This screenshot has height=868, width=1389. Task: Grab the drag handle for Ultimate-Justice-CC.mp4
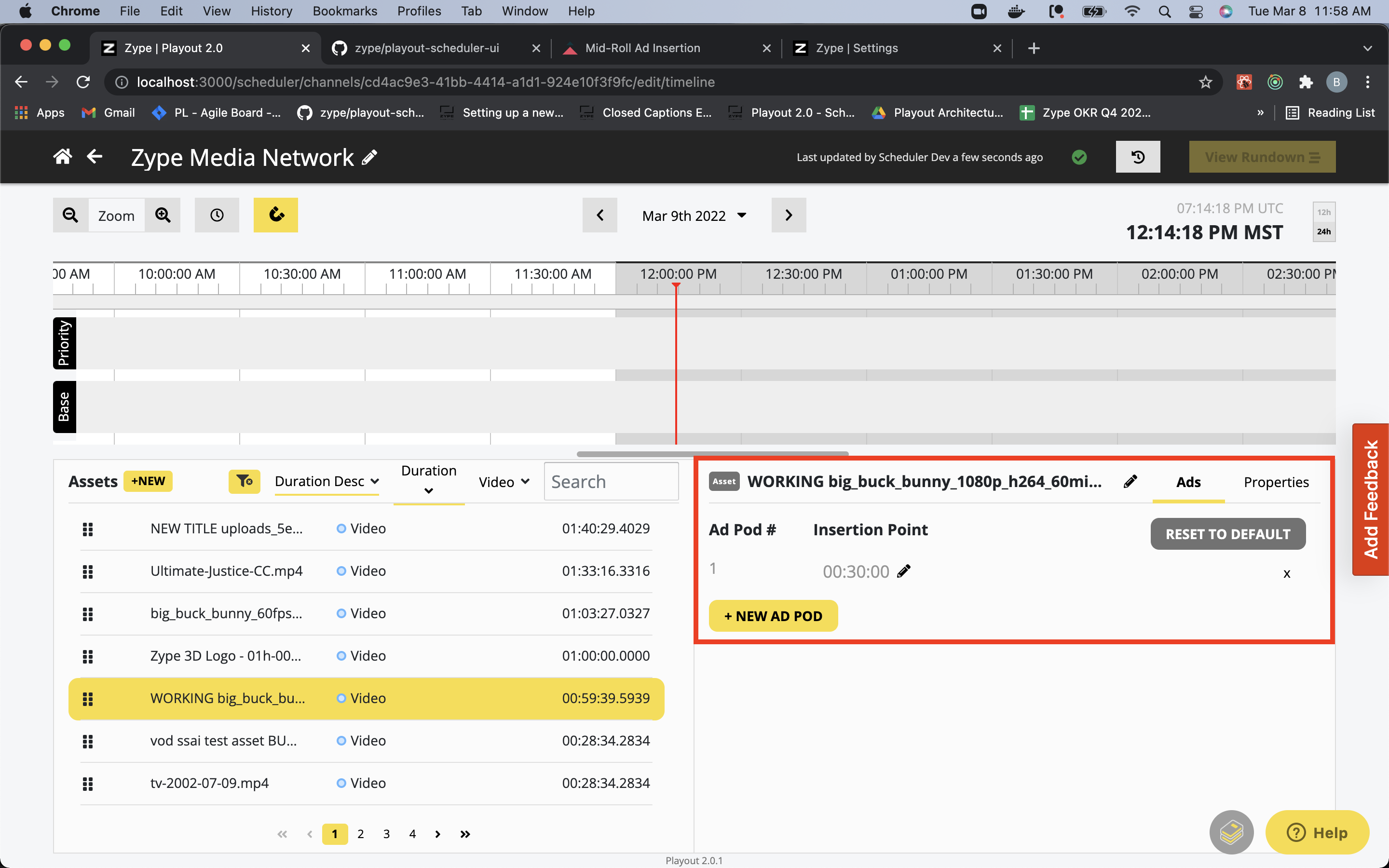[88, 571]
